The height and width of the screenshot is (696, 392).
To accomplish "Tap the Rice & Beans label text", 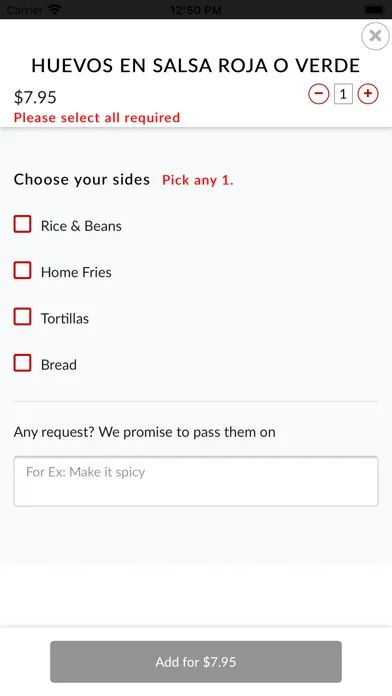I will coord(81,226).
